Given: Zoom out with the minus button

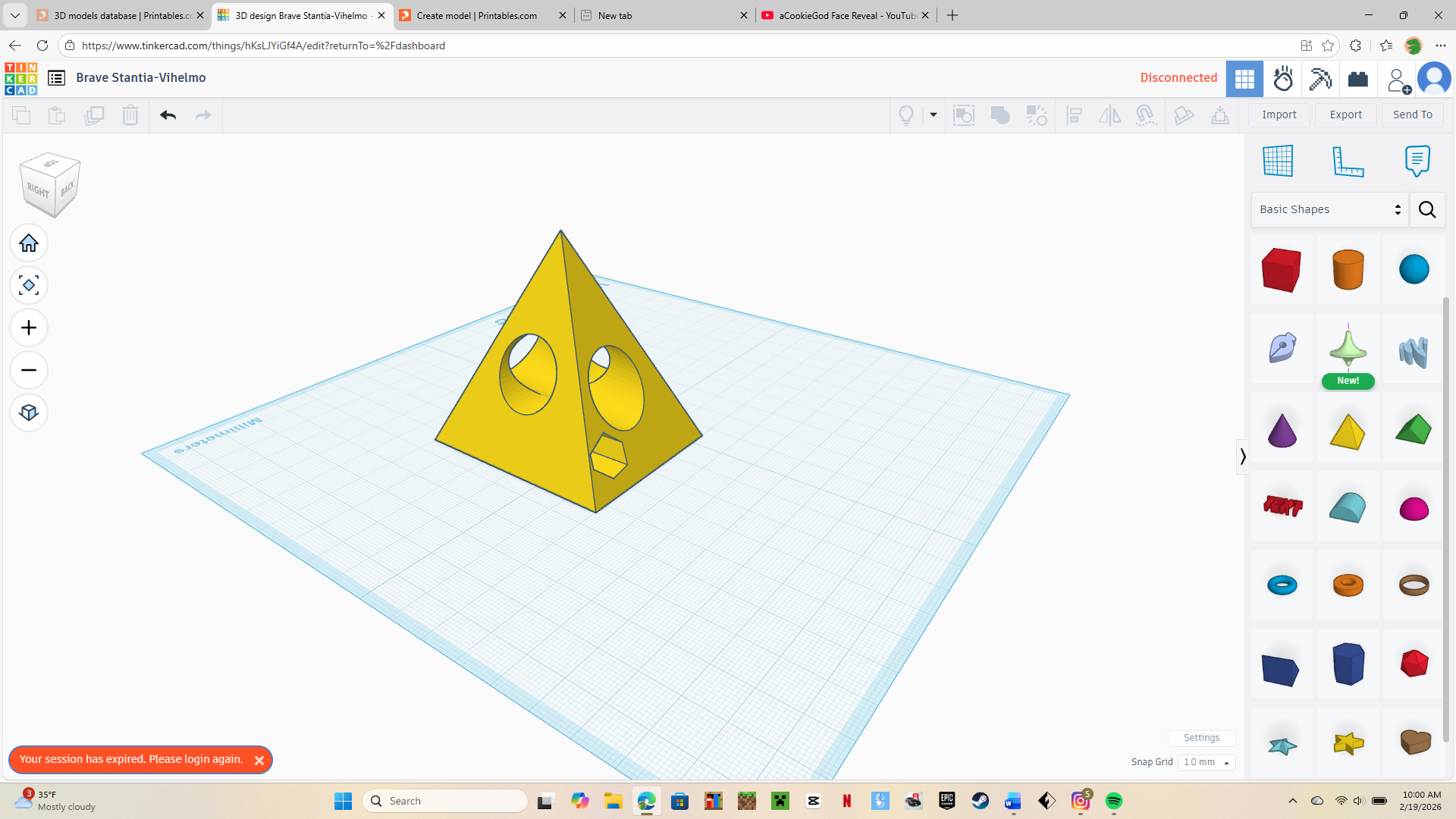Looking at the screenshot, I should tap(29, 370).
